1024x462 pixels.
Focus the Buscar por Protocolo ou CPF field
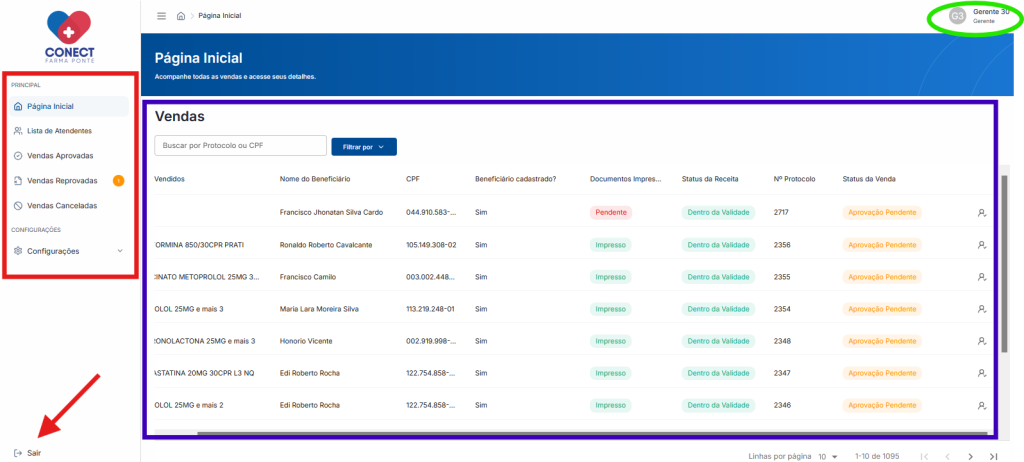[240, 146]
